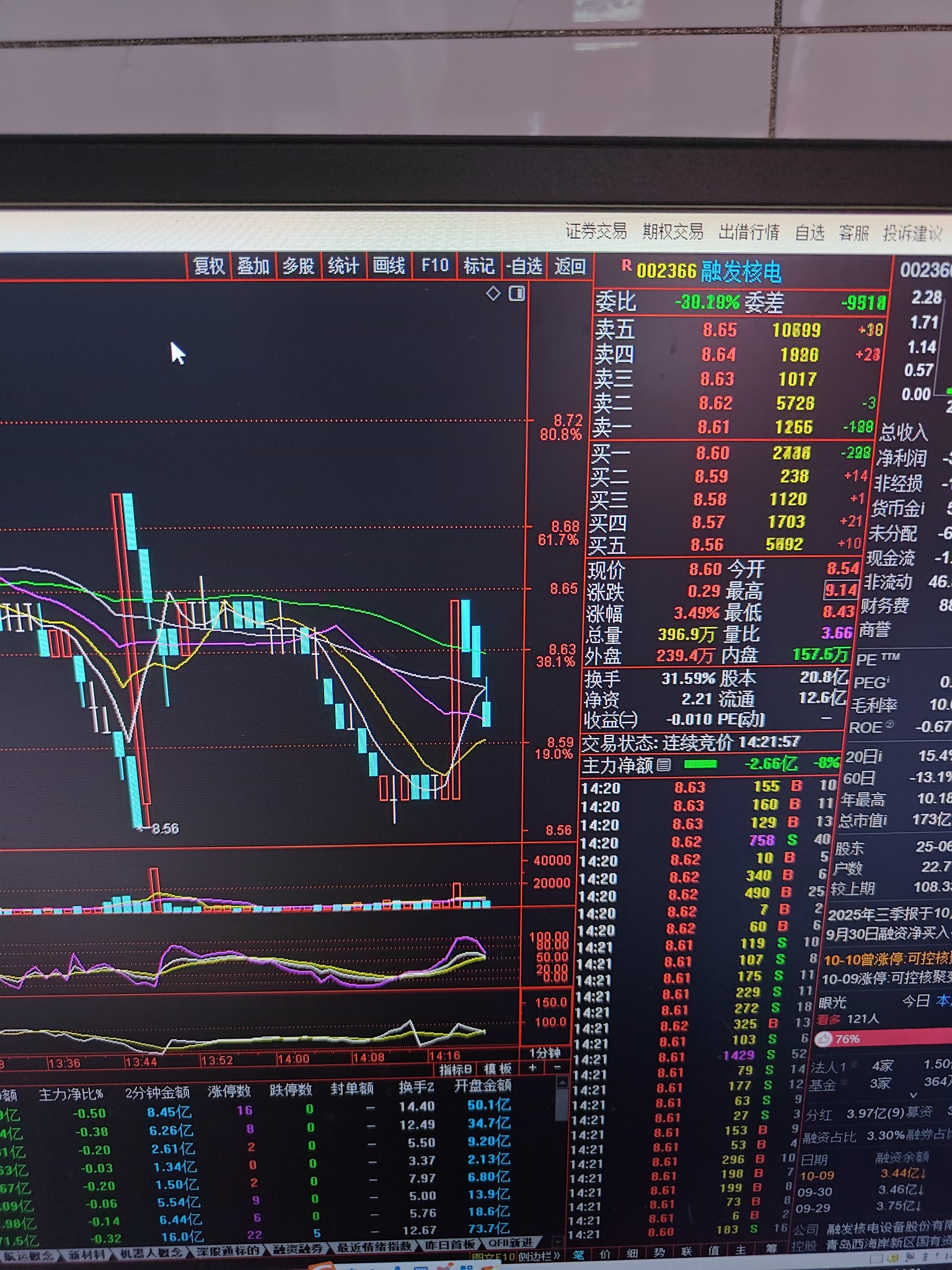Click the 8.56 low price marker on chart
The image size is (952, 1270).
pos(164,828)
